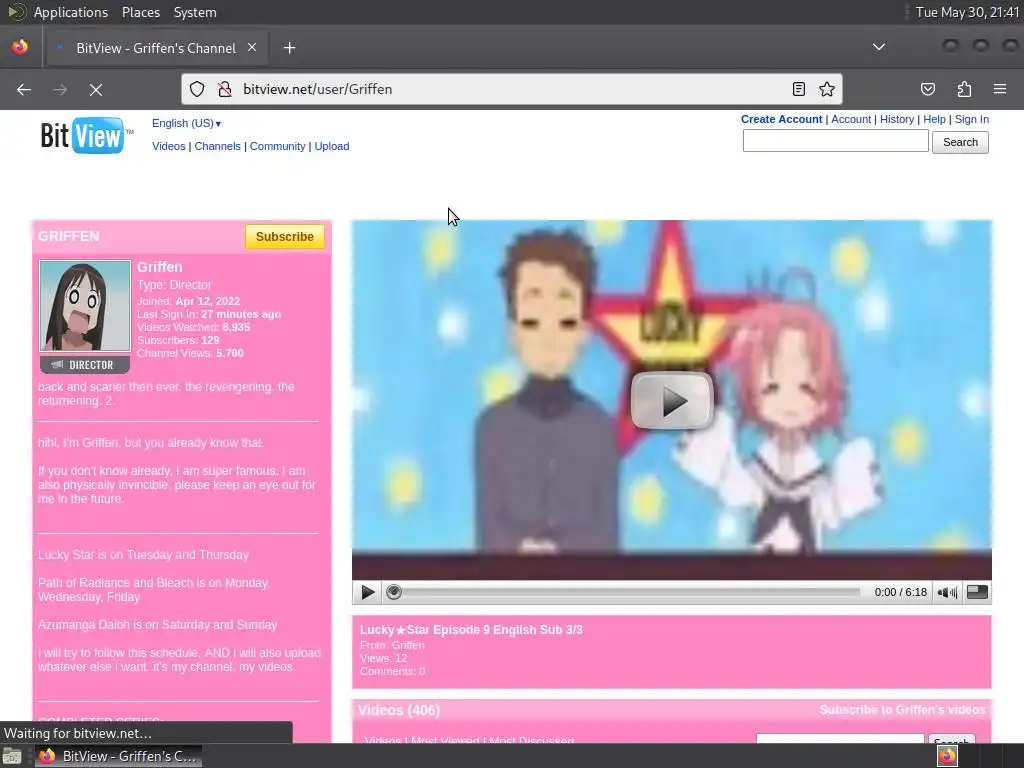Close the BitView Griffen's Channel tab

pos(252,48)
